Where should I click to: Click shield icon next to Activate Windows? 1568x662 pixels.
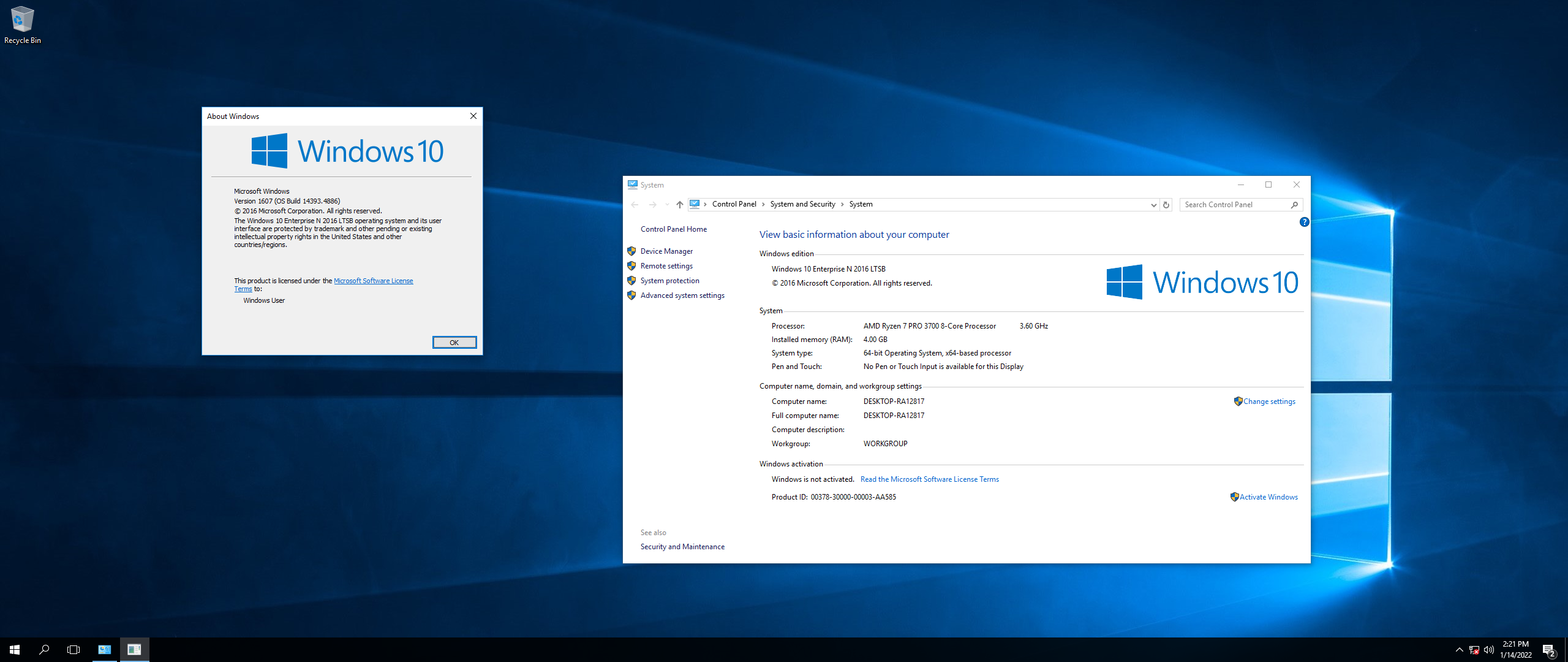point(1234,497)
